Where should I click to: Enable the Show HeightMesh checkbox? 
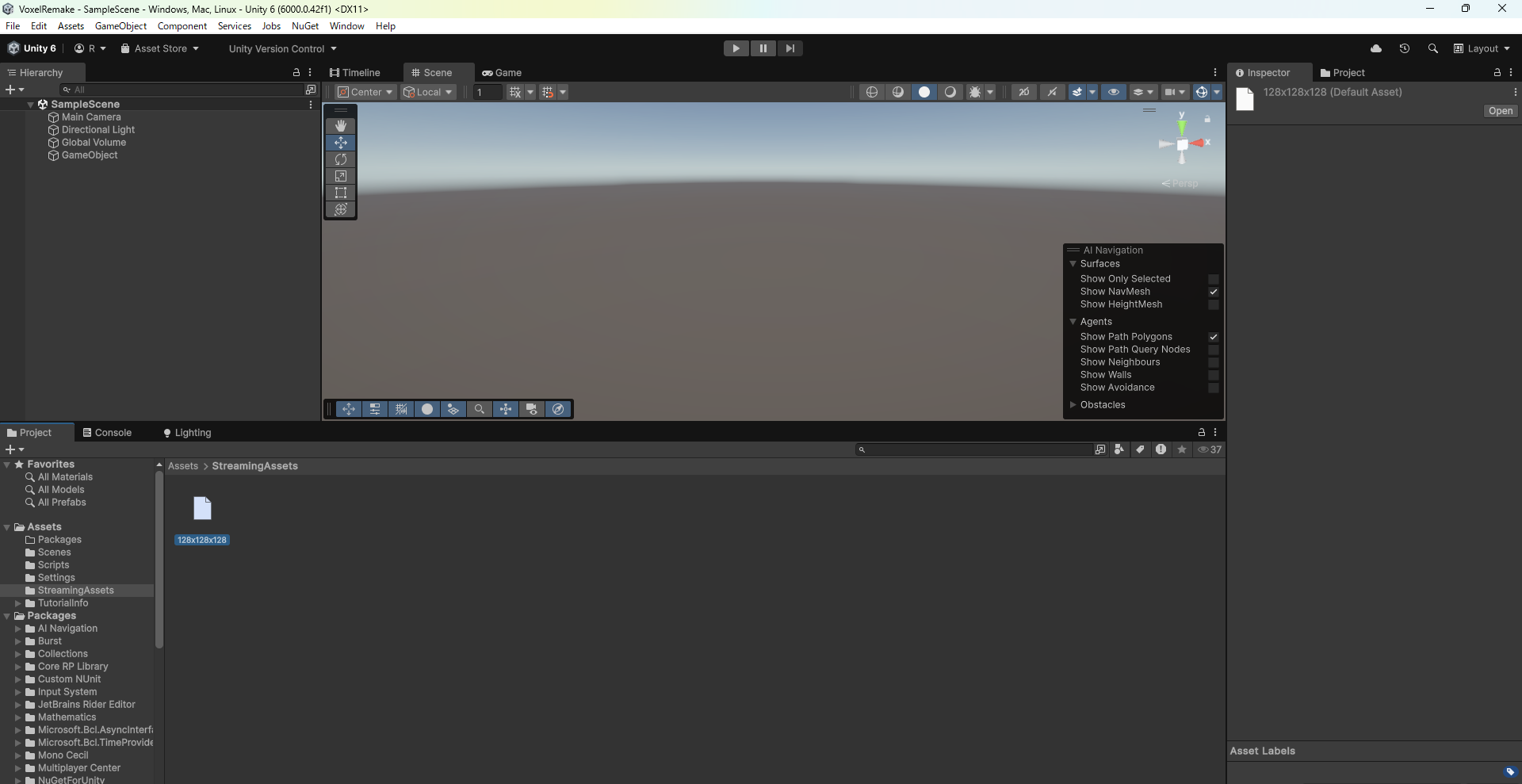tap(1214, 304)
